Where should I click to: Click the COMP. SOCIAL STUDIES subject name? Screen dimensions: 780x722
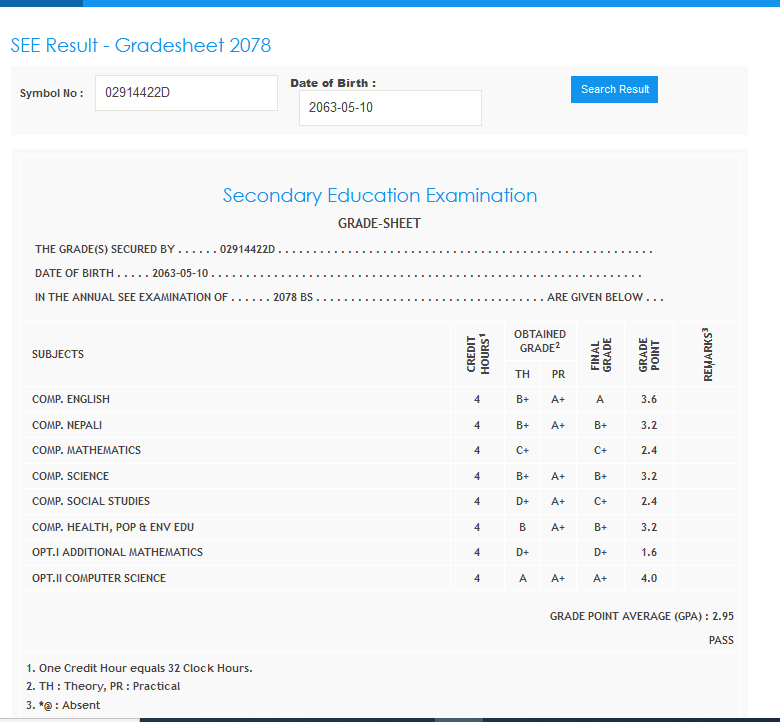point(91,501)
